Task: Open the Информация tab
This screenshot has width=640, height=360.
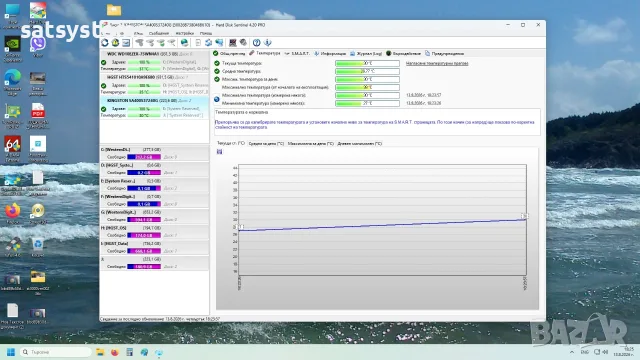Action: (330, 53)
